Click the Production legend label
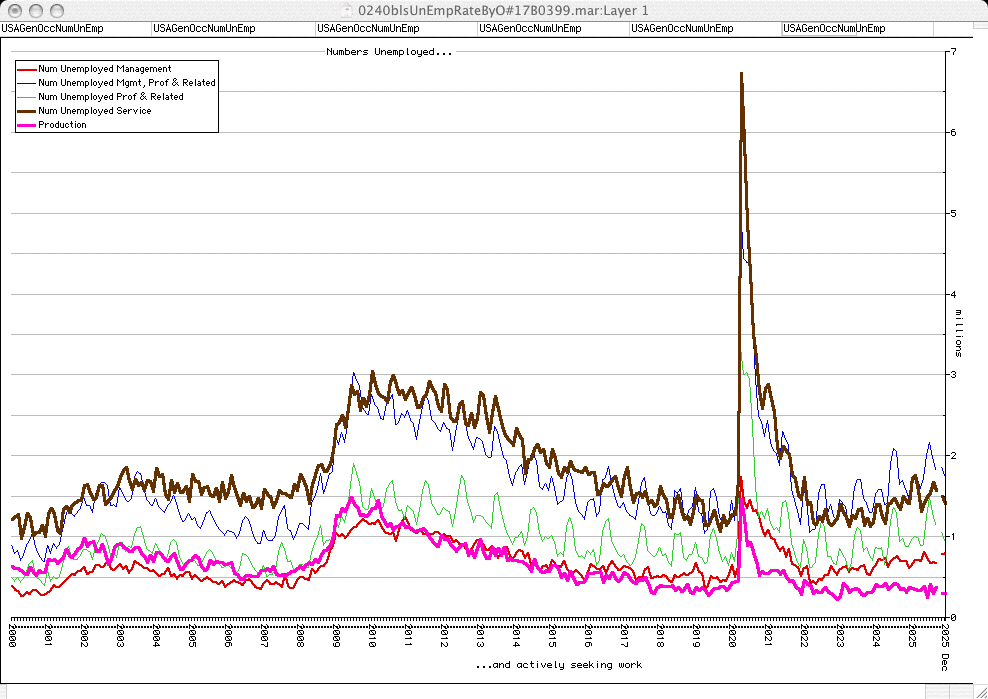The width and height of the screenshot is (988, 699). [62, 125]
